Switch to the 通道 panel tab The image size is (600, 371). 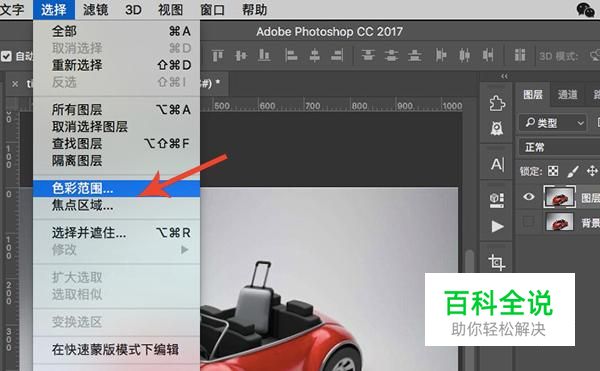pyautogui.click(x=567, y=94)
